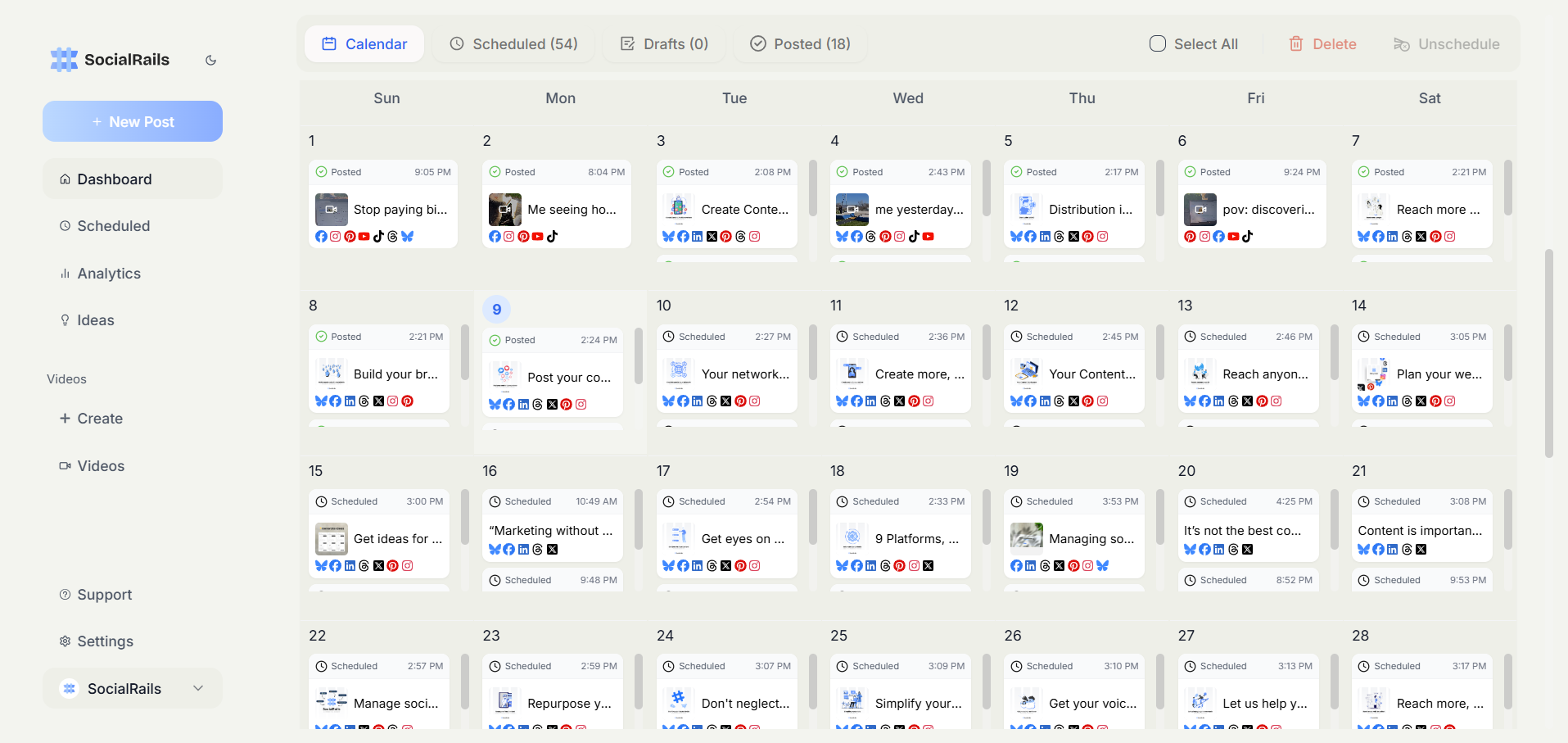Click Threads icon on 'Your network...' post
The height and width of the screenshot is (743, 1568).
pos(712,401)
